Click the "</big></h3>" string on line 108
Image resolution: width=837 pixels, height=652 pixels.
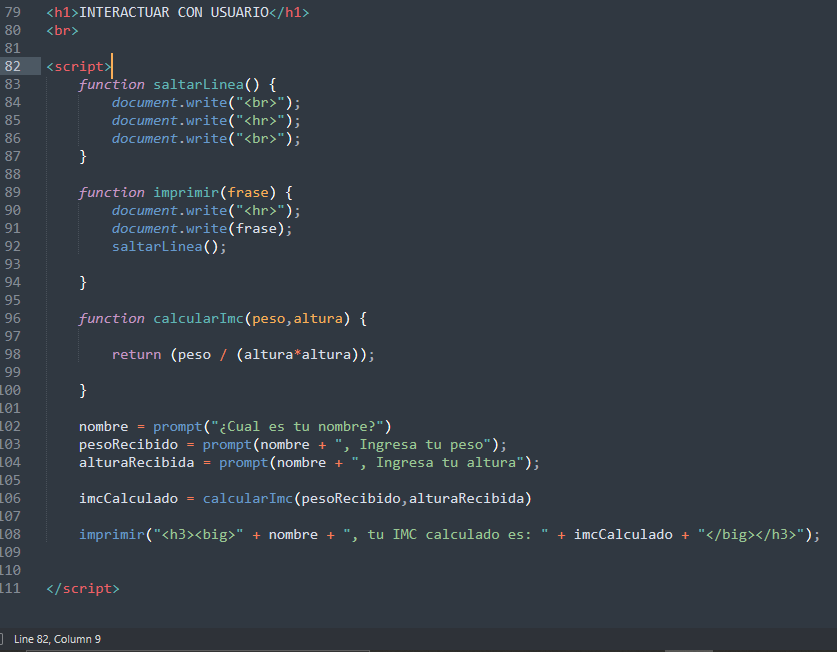tap(751, 535)
